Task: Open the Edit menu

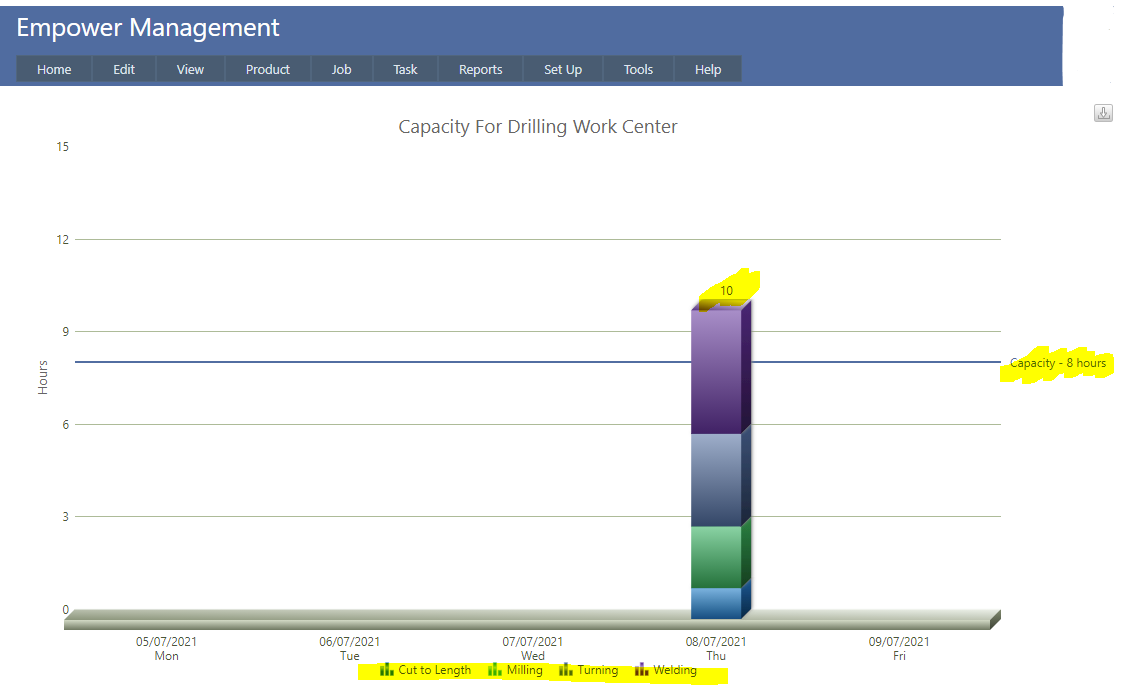Action: pyautogui.click(x=124, y=69)
